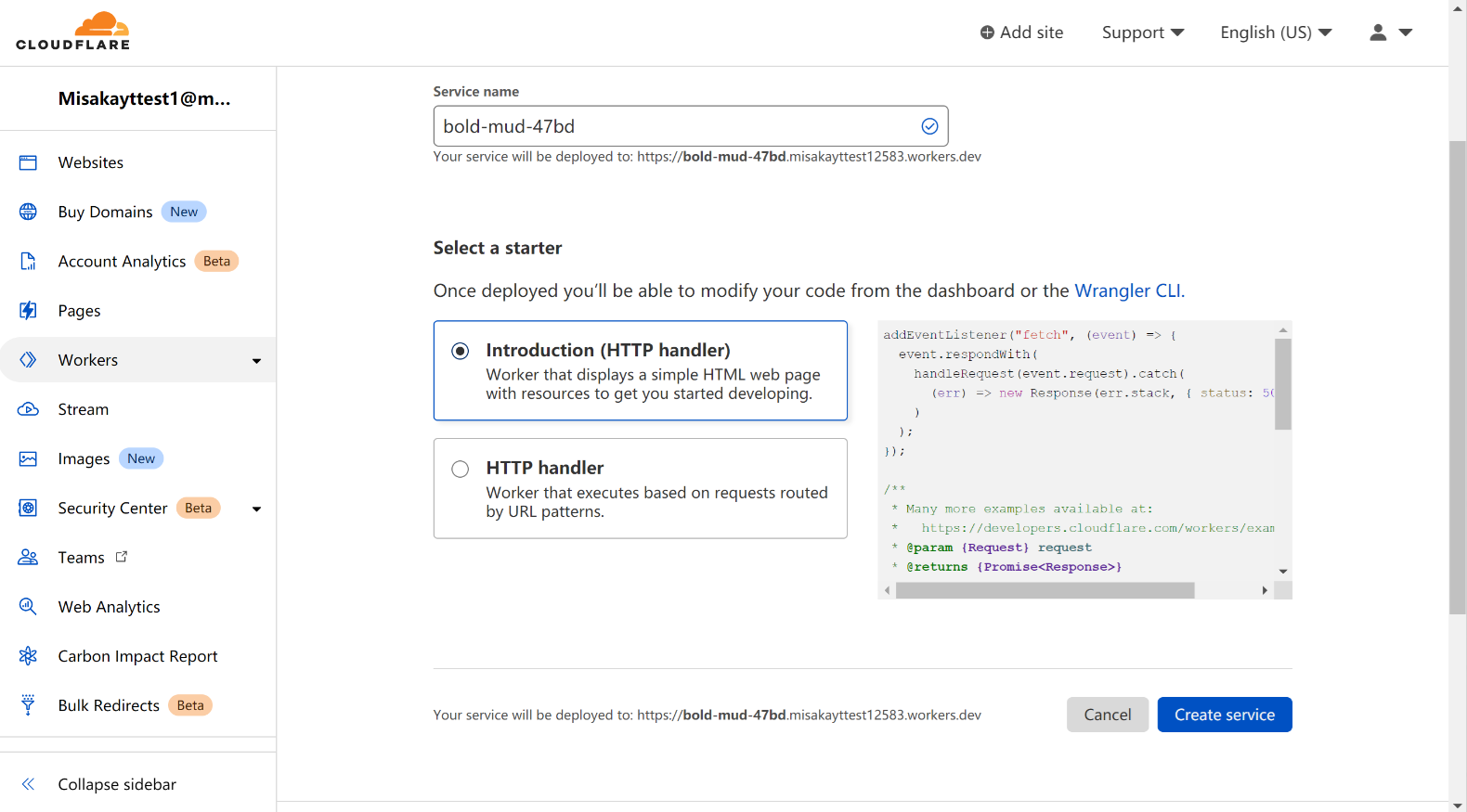The height and width of the screenshot is (812, 1467).
Task: Click the Carbon Impact Report icon
Action: 28,656
